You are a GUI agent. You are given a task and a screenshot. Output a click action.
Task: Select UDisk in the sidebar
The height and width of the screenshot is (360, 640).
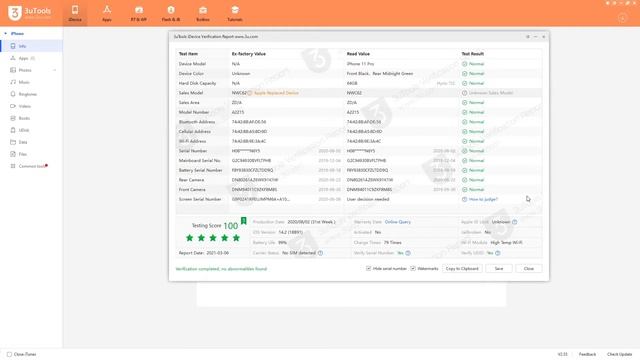click(x=31, y=130)
